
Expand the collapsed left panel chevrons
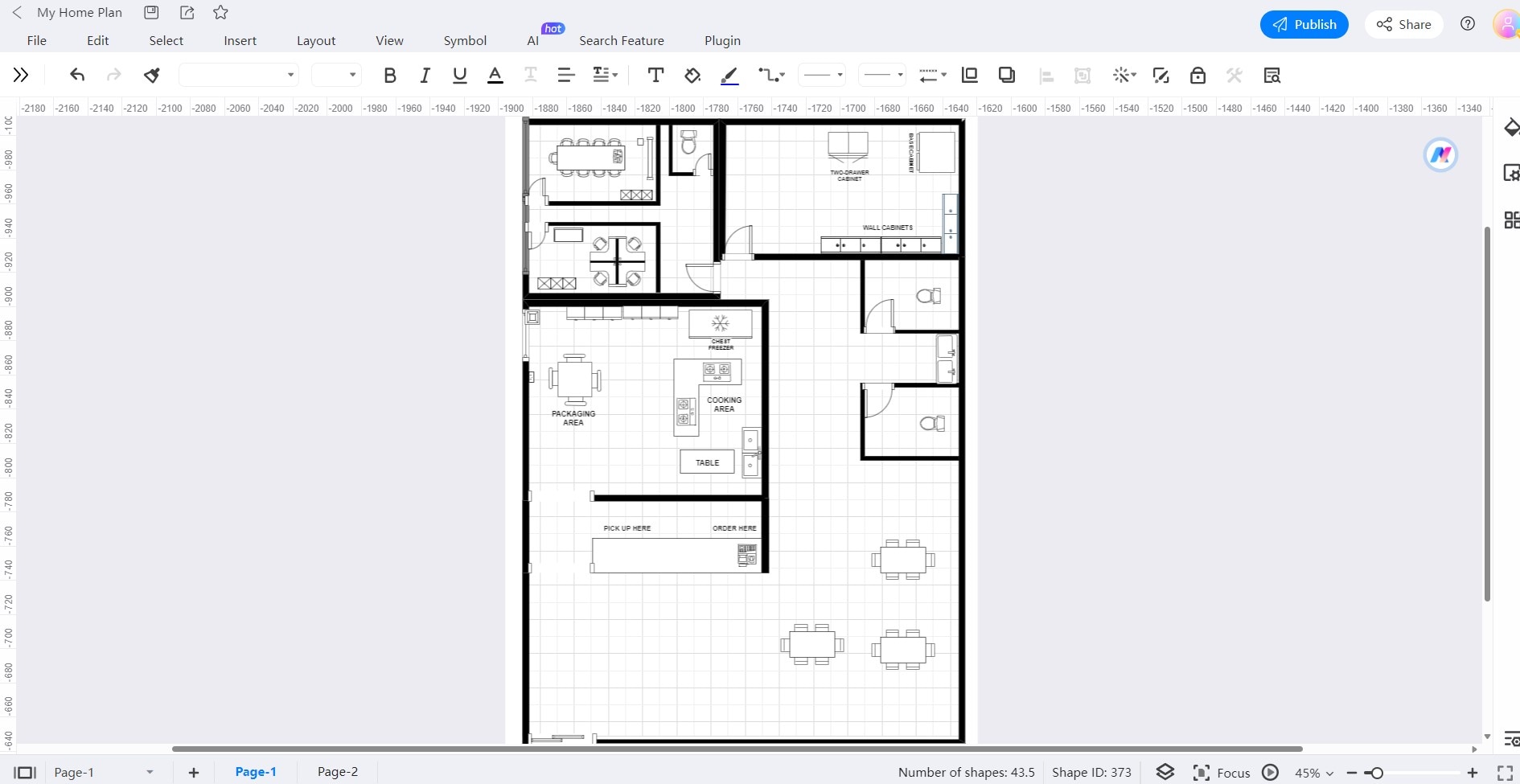21,75
